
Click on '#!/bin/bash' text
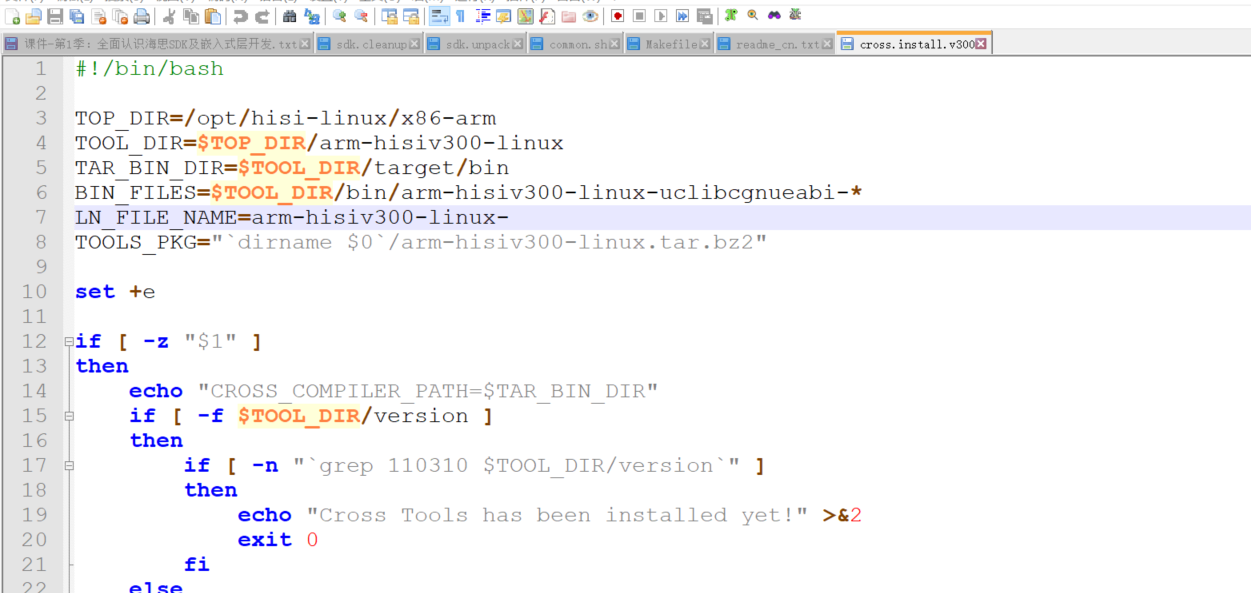point(149,69)
